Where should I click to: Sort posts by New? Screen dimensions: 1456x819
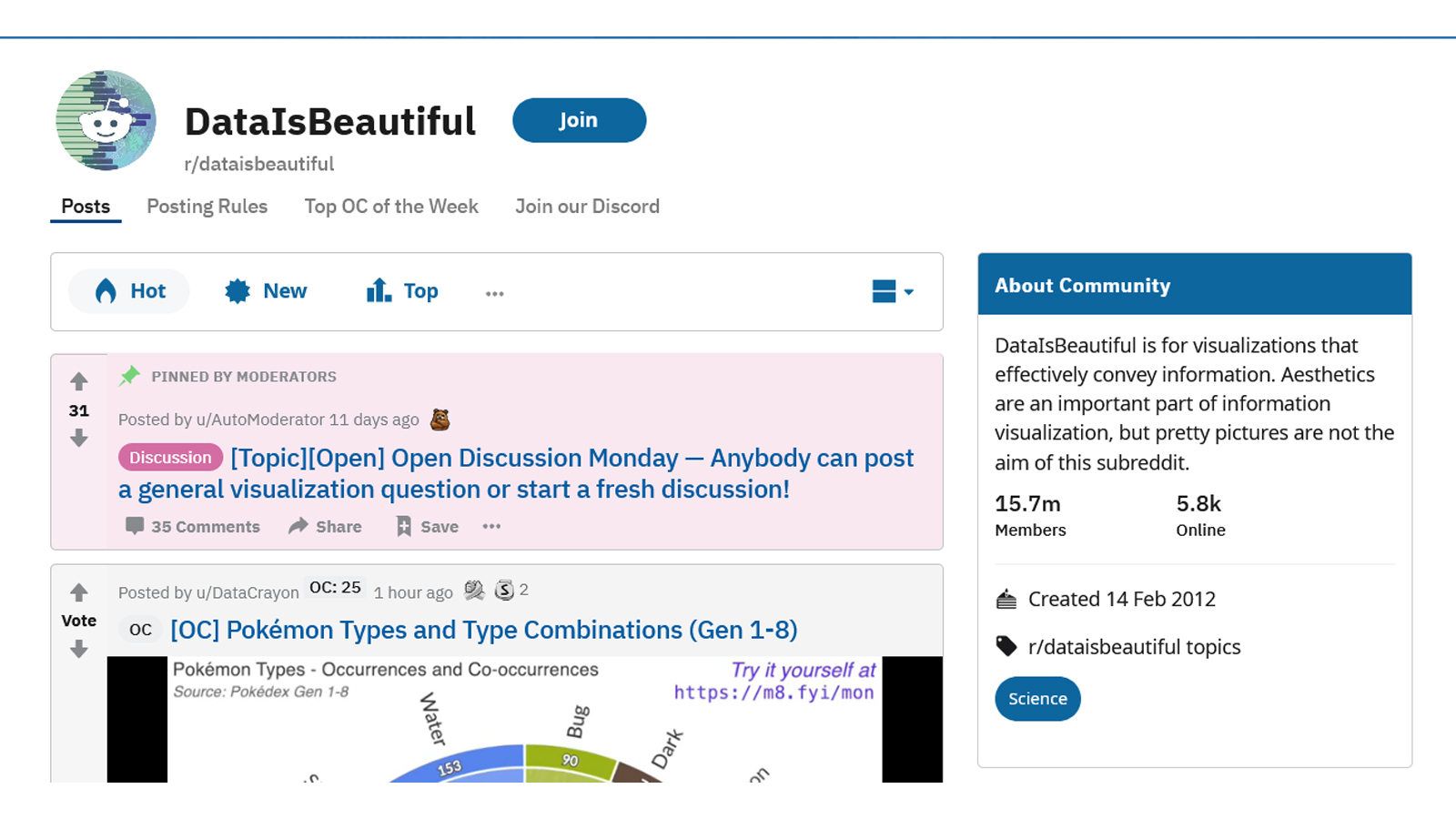pos(266,291)
